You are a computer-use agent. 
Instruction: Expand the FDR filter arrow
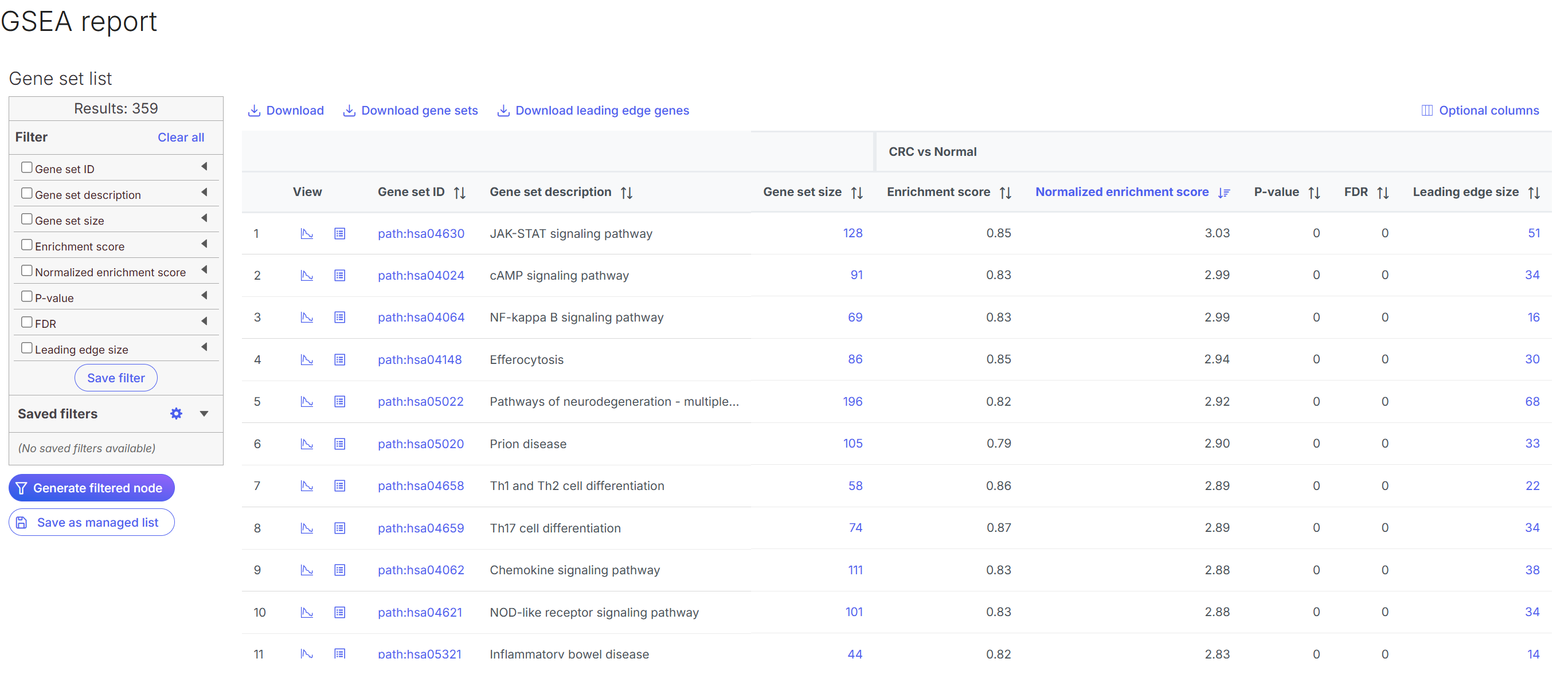point(205,321)
